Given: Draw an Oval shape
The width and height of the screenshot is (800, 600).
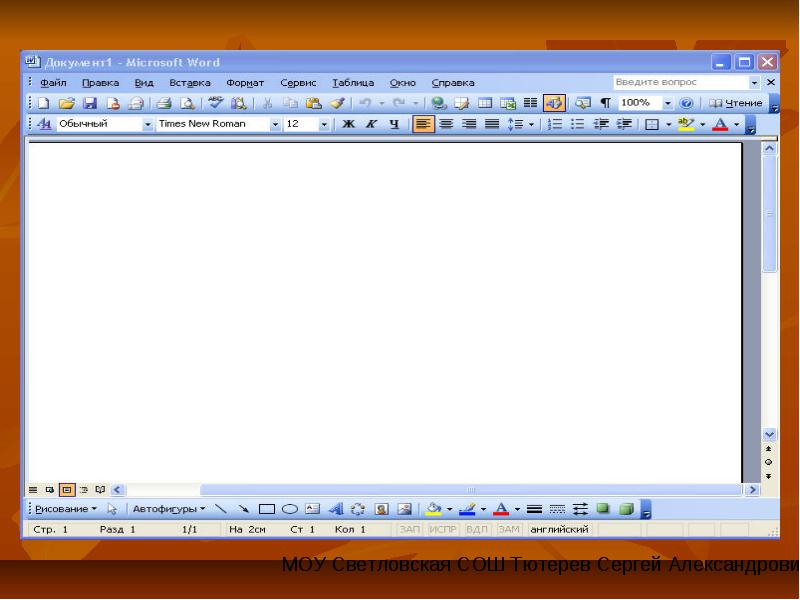Looking at the screenshot, I should pyautogui.click(x=290, y=509).
